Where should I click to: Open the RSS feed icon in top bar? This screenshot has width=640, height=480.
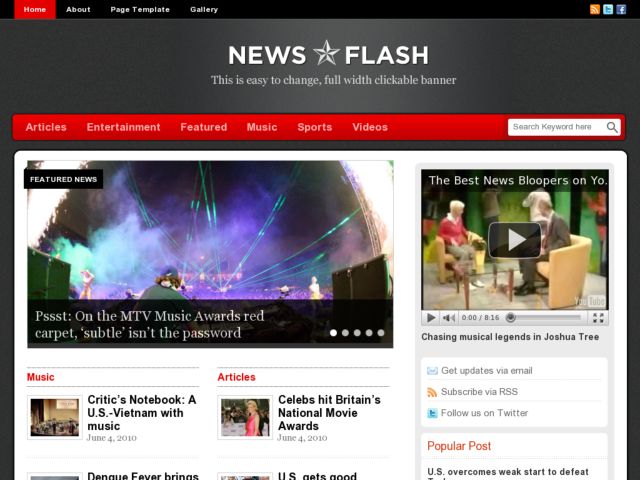point(595,9)
